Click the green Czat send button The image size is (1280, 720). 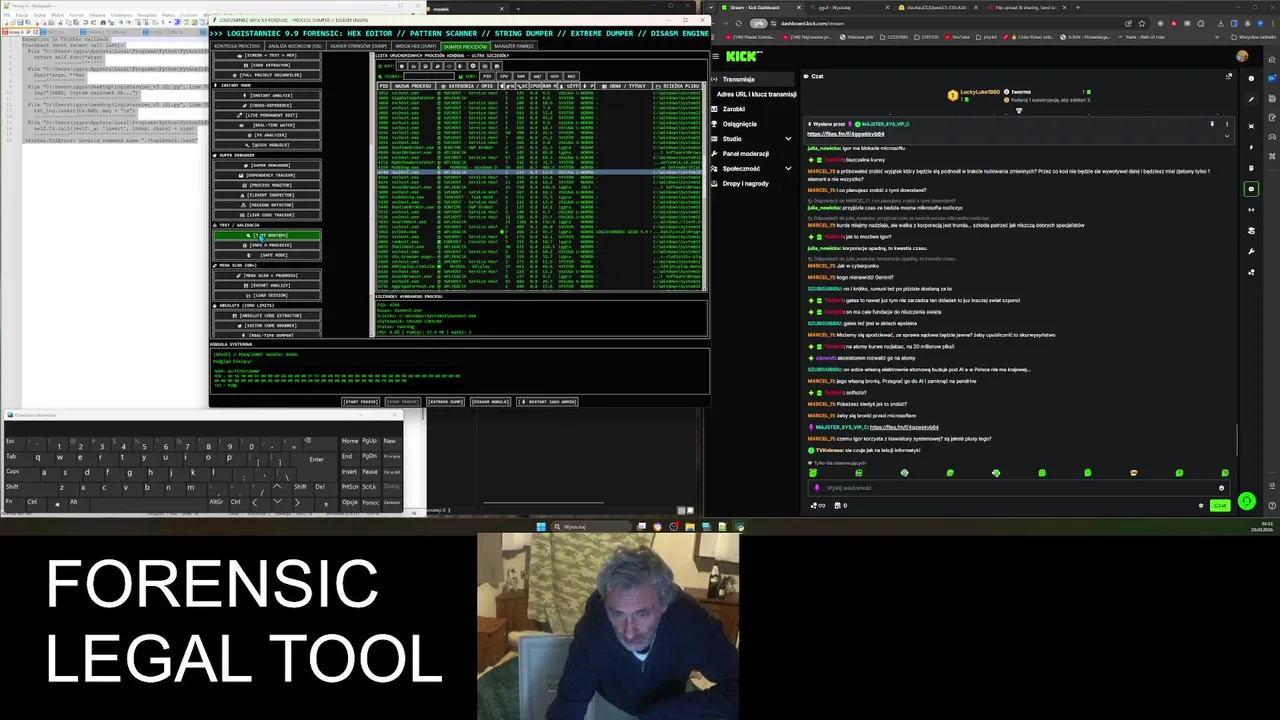[1219, 505]
